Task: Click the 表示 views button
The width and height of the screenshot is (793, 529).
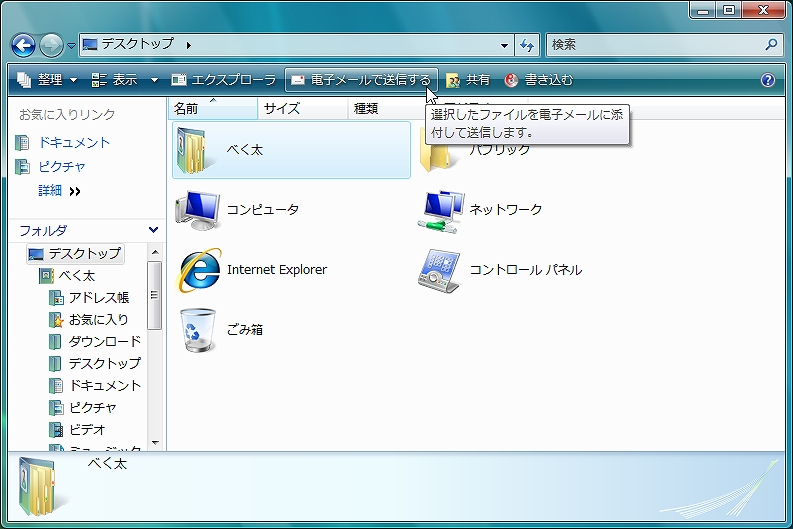Action: pyautogui.click(x=115, y=80)
